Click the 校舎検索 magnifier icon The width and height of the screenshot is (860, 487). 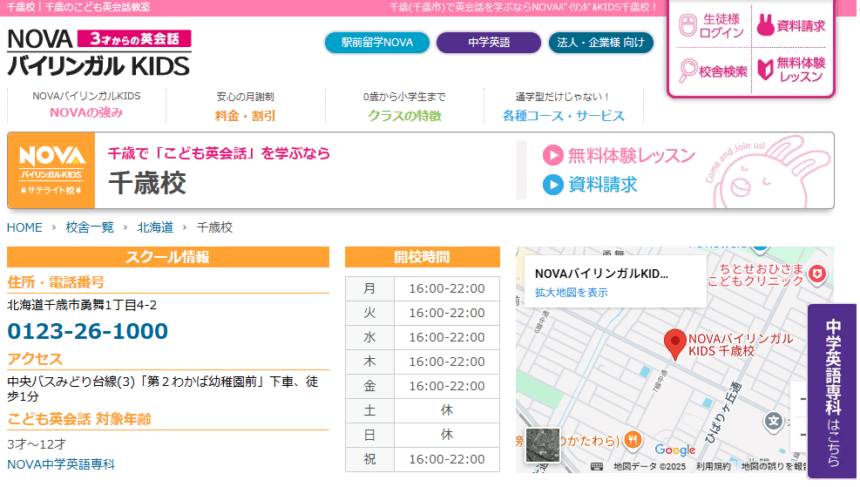688,71
